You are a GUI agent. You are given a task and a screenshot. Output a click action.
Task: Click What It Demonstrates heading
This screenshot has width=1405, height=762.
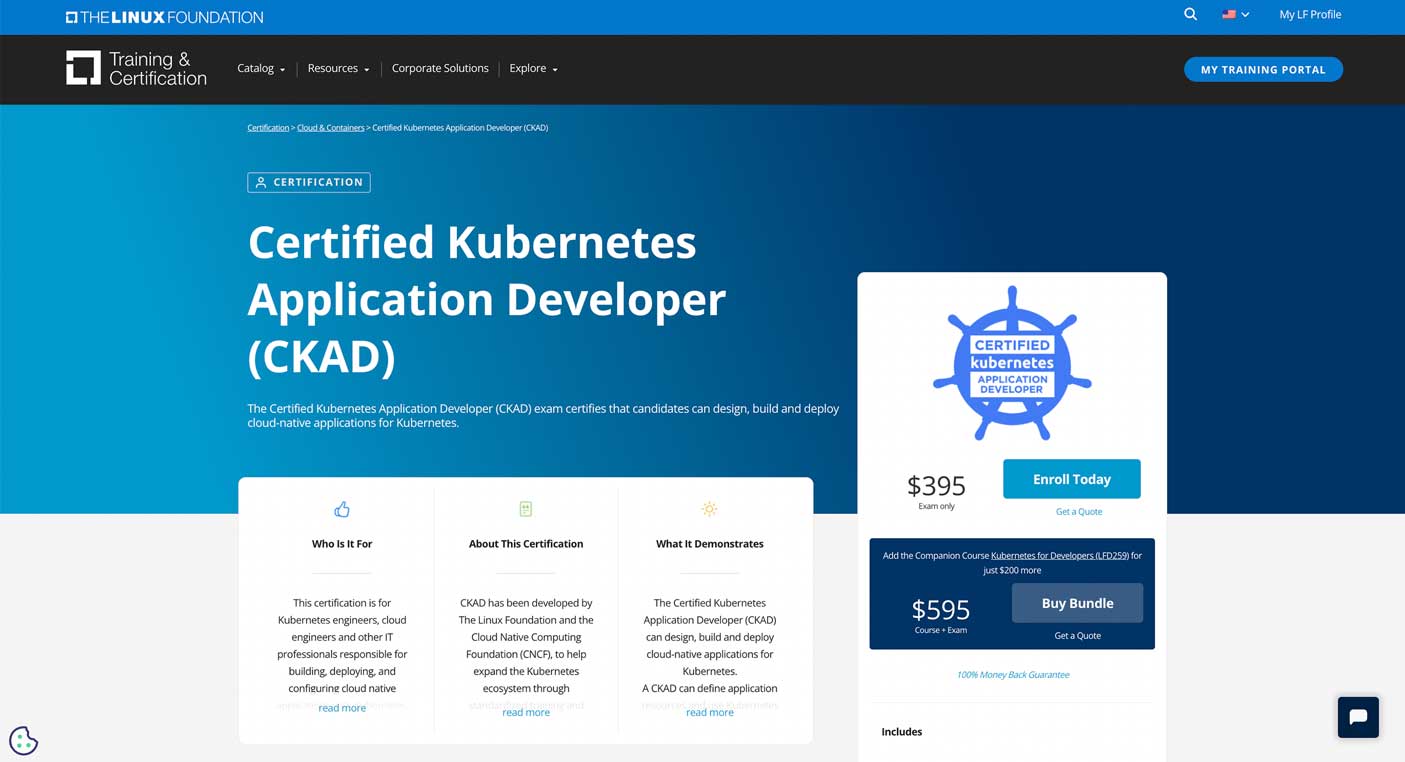(709, 544)
